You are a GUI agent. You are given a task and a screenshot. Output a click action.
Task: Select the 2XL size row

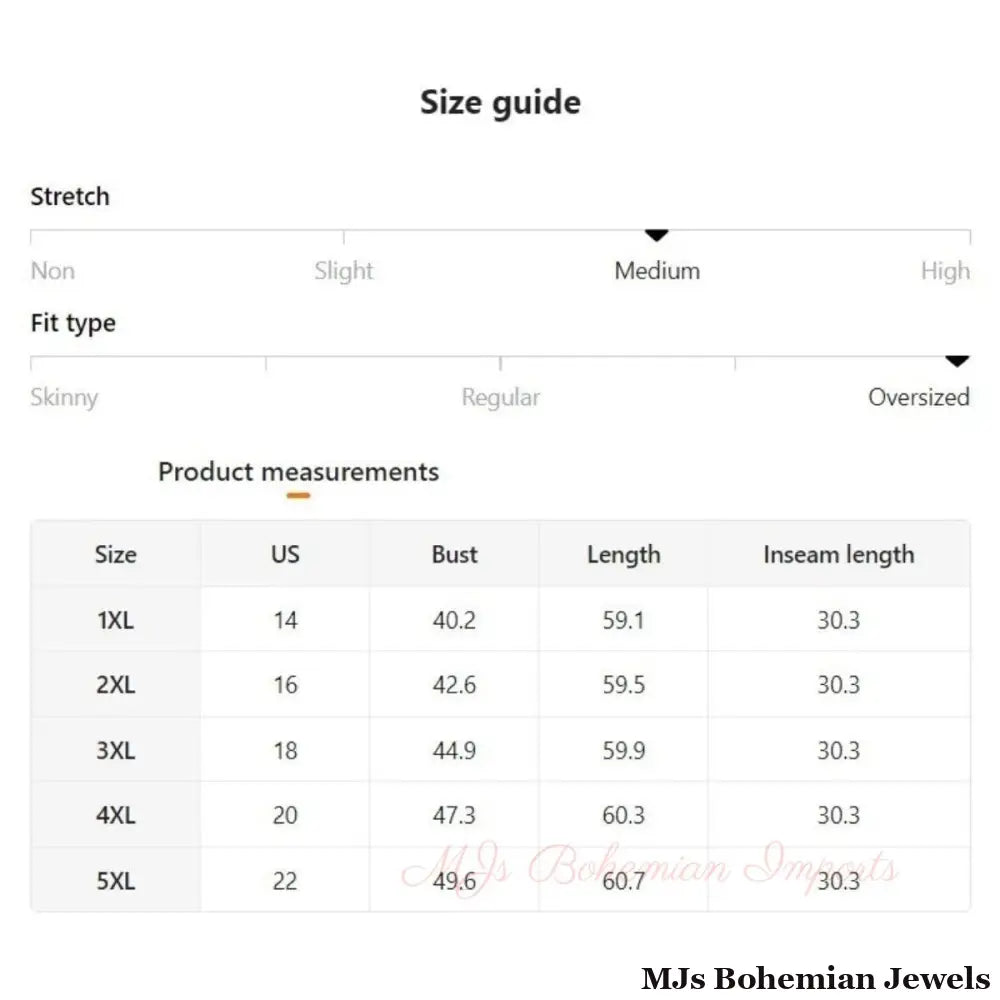(x=116, y=685)
